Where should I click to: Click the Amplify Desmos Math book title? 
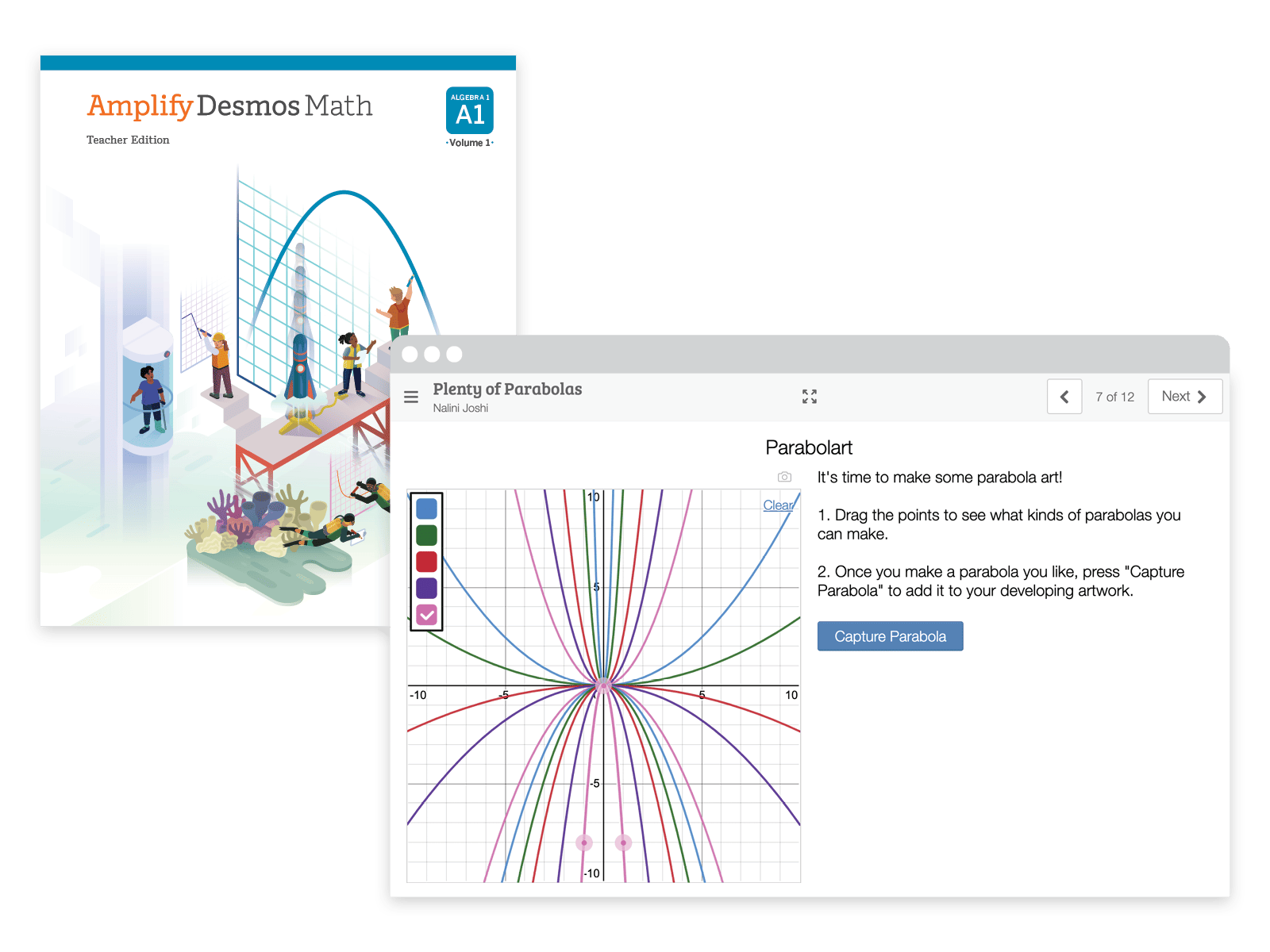[229, 106]
